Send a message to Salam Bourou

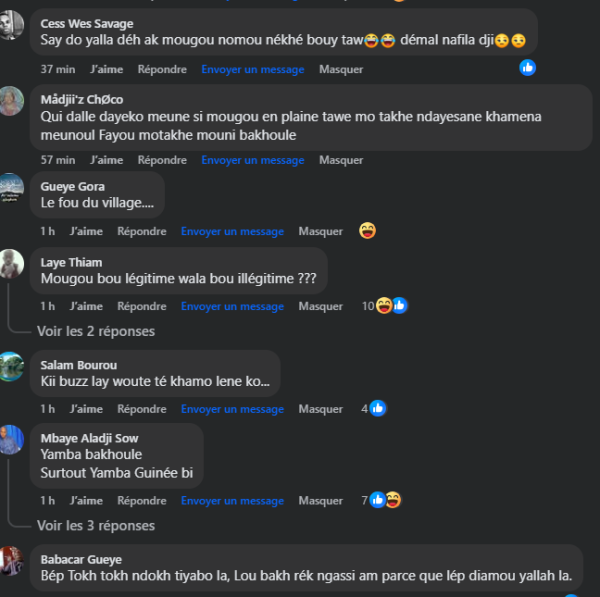[x=232, y=409]
